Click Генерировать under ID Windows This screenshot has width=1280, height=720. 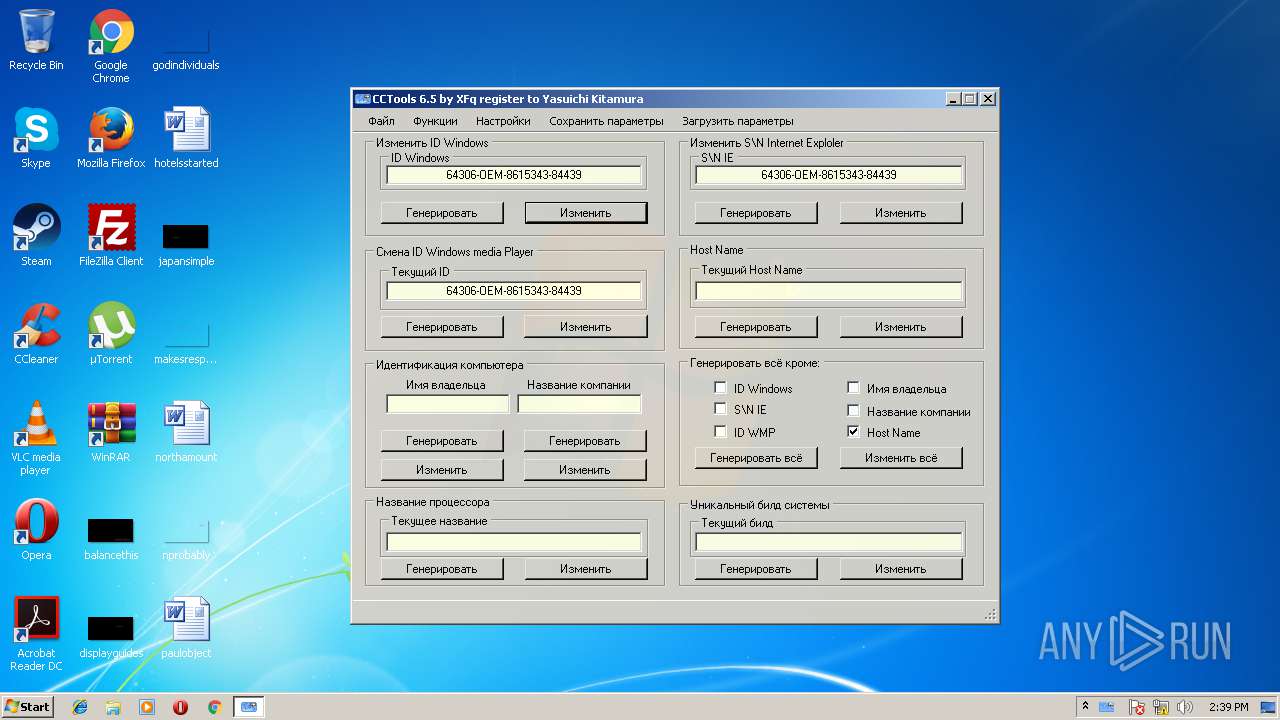coord(442,213)
